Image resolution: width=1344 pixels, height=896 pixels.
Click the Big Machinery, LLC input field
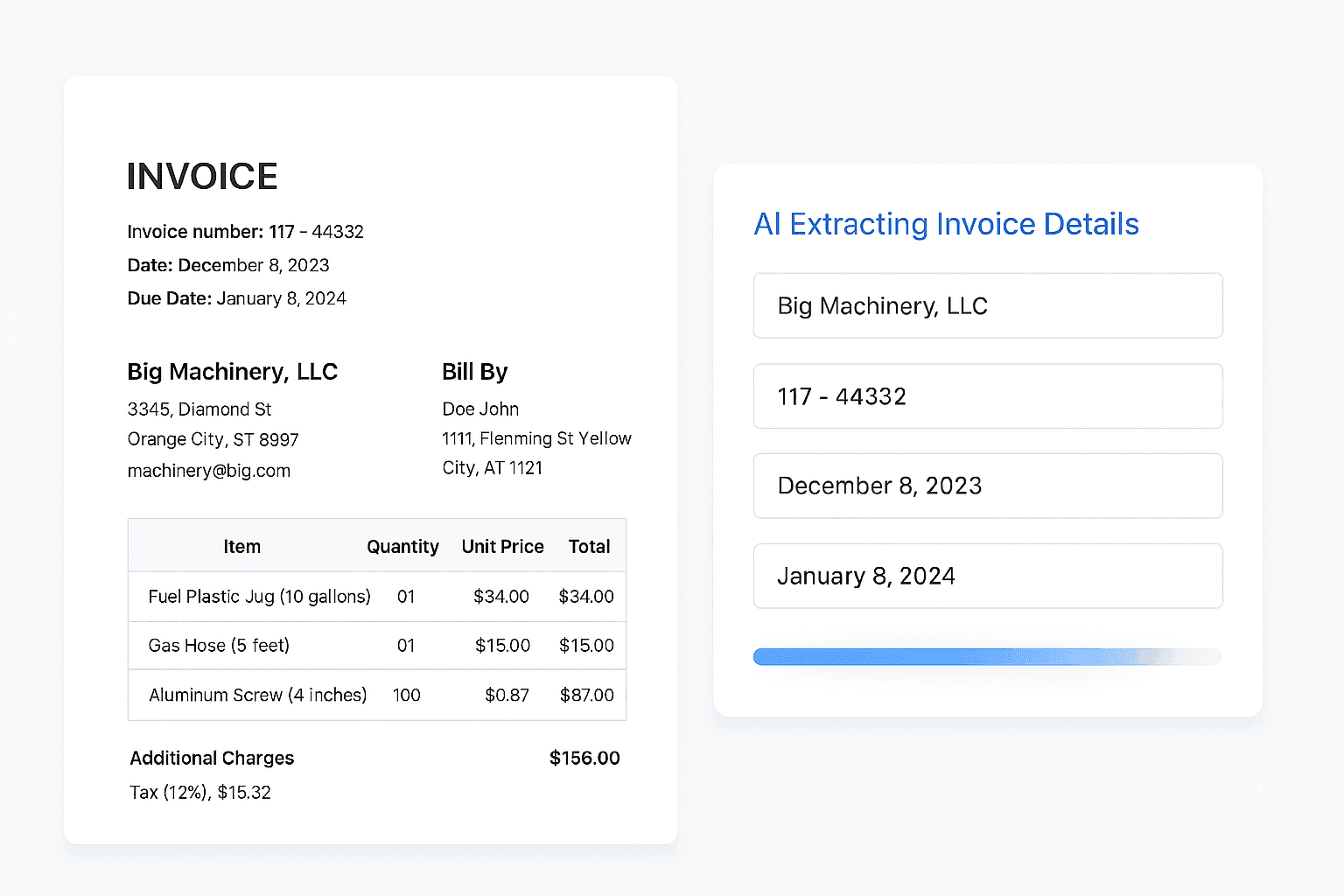pyautogui.click(x=987, y=305)
